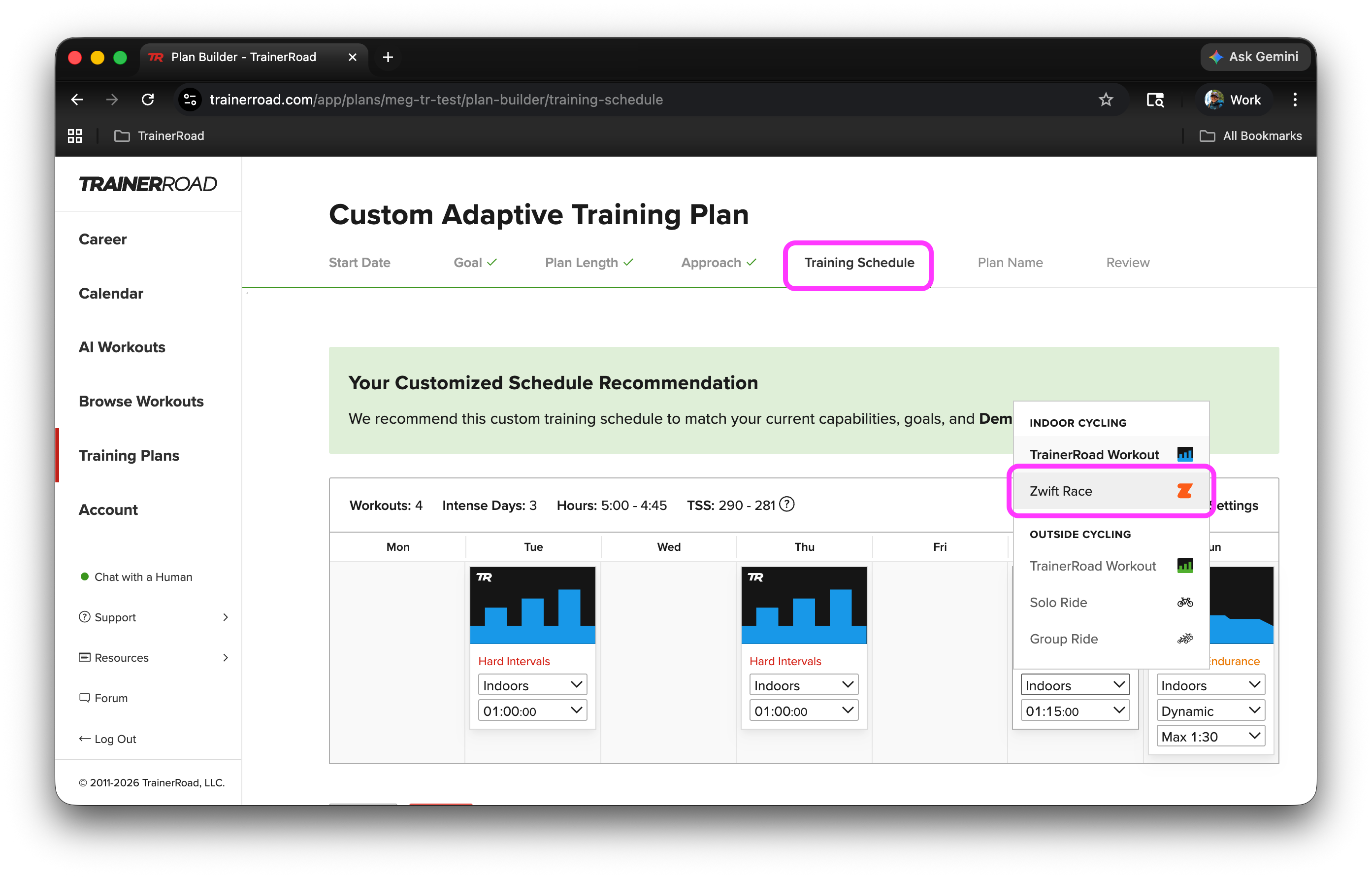Click the Ask Gemini button
1372x878 pixels.
point(1255,57)
